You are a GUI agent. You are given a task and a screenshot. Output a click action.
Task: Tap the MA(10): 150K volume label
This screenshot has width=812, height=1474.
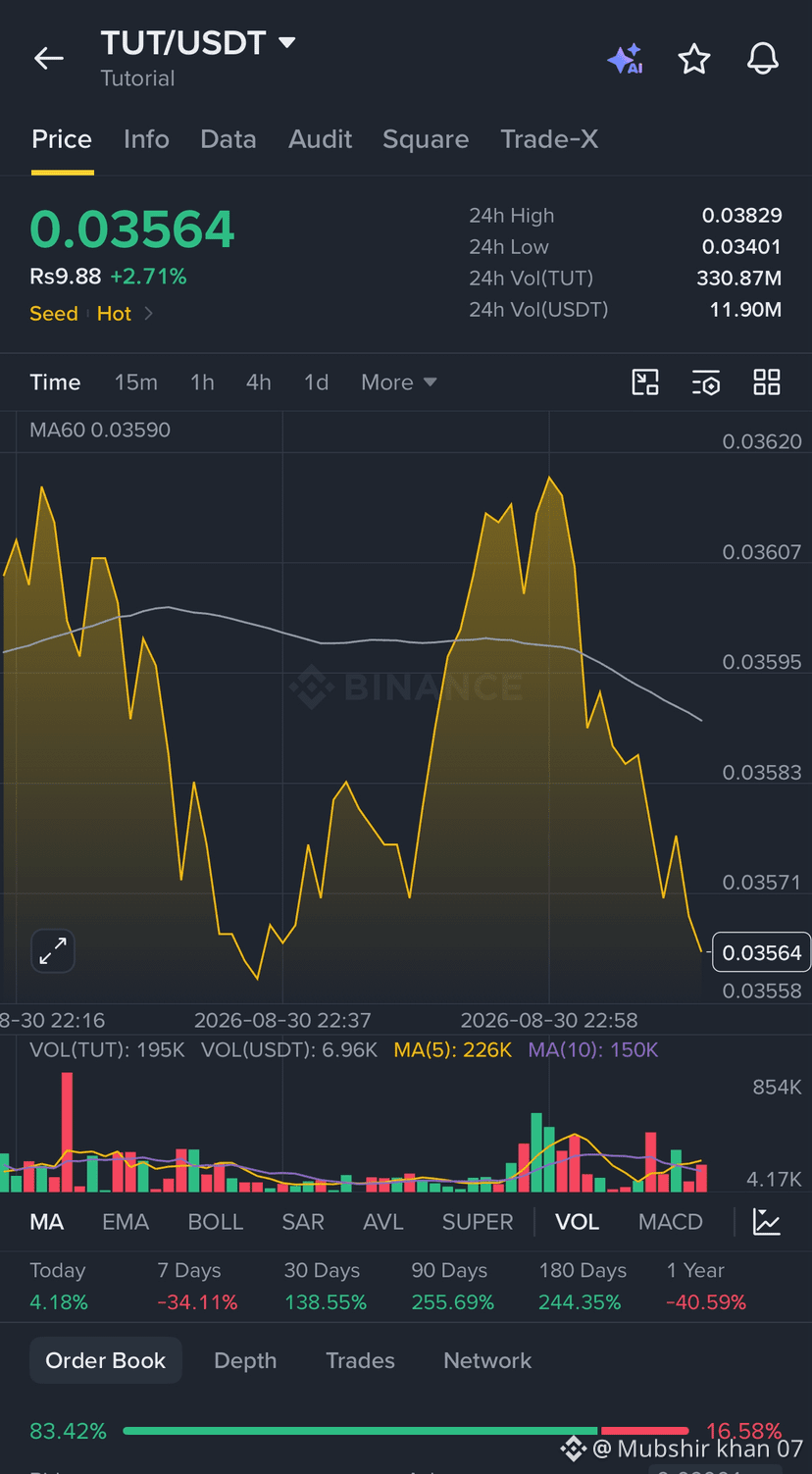593,1050
